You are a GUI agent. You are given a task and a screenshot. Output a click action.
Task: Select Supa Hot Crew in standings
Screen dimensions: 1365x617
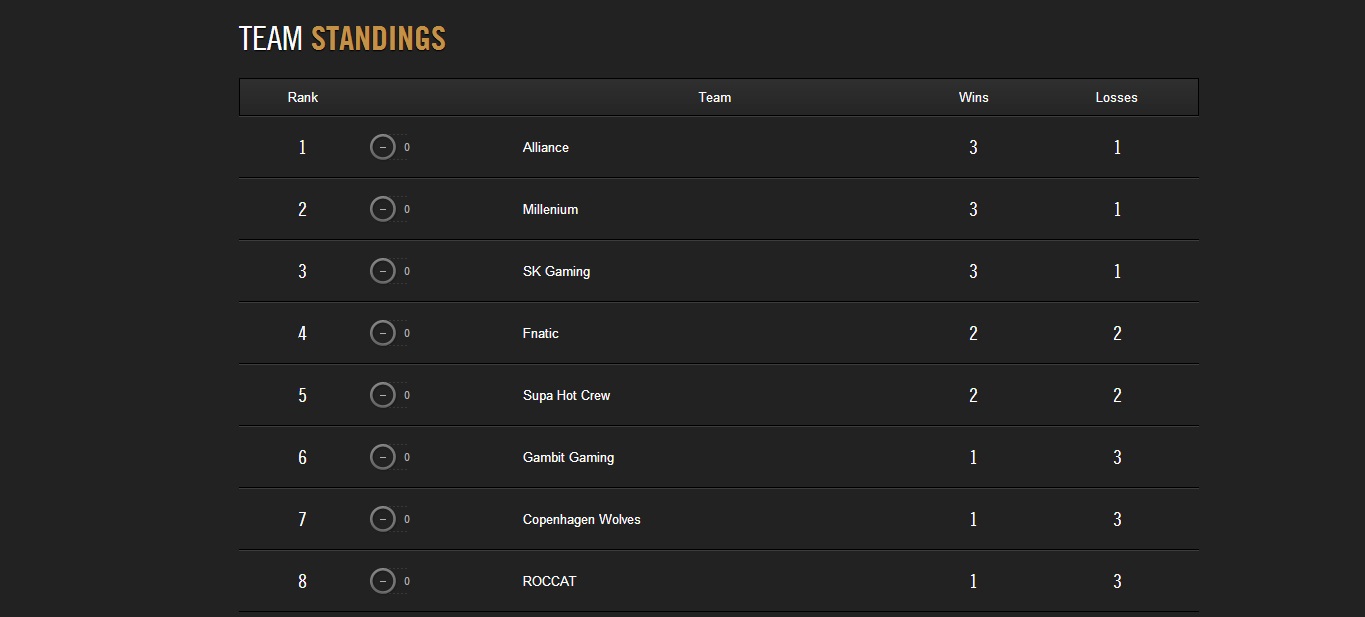pos(566,395)
